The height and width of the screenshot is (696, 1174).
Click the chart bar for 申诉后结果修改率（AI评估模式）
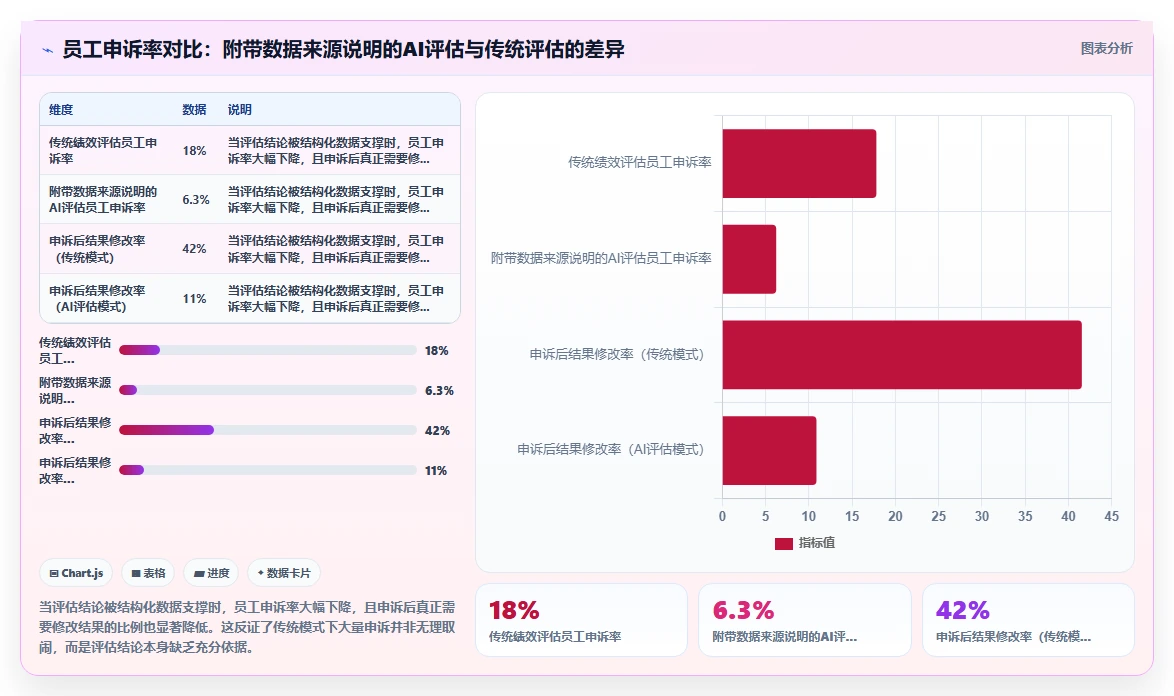coord(769,451)
